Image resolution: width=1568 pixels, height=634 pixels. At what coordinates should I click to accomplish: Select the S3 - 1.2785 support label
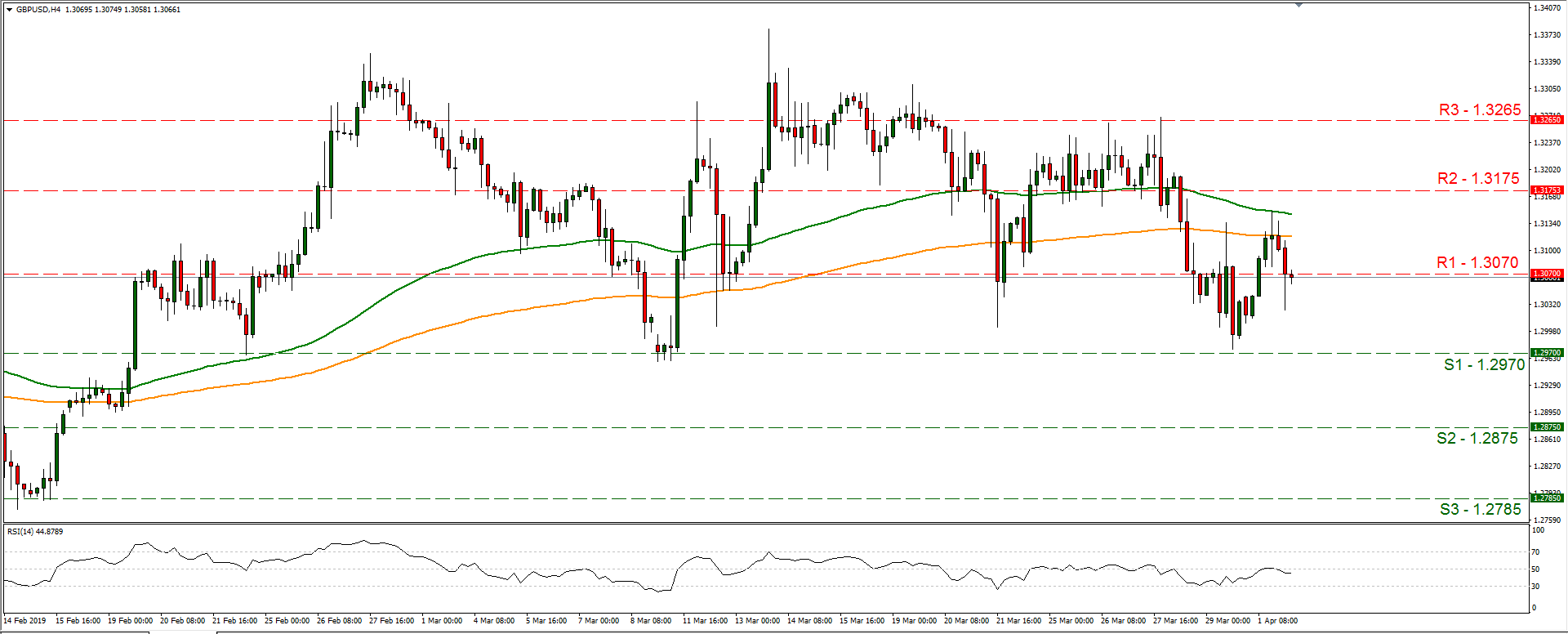coord(1481,509)
